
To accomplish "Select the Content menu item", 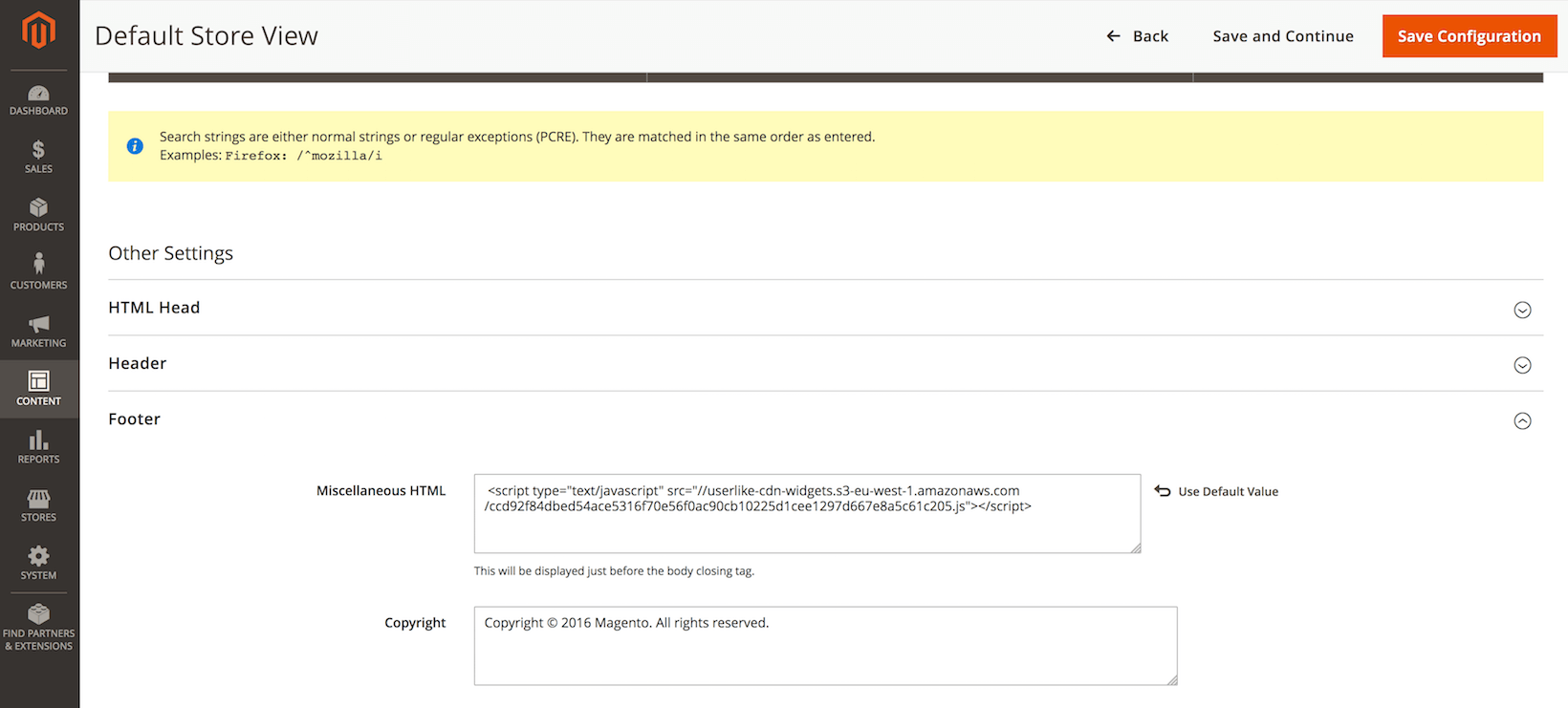I will pyautogui.click(x=38, y=388).
